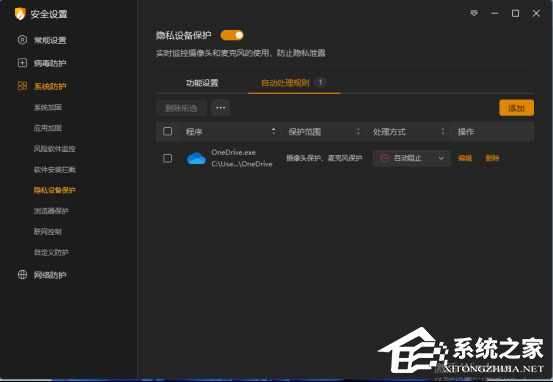
Task: Click the 删除所选 button
Action: (x=181, y=108)
